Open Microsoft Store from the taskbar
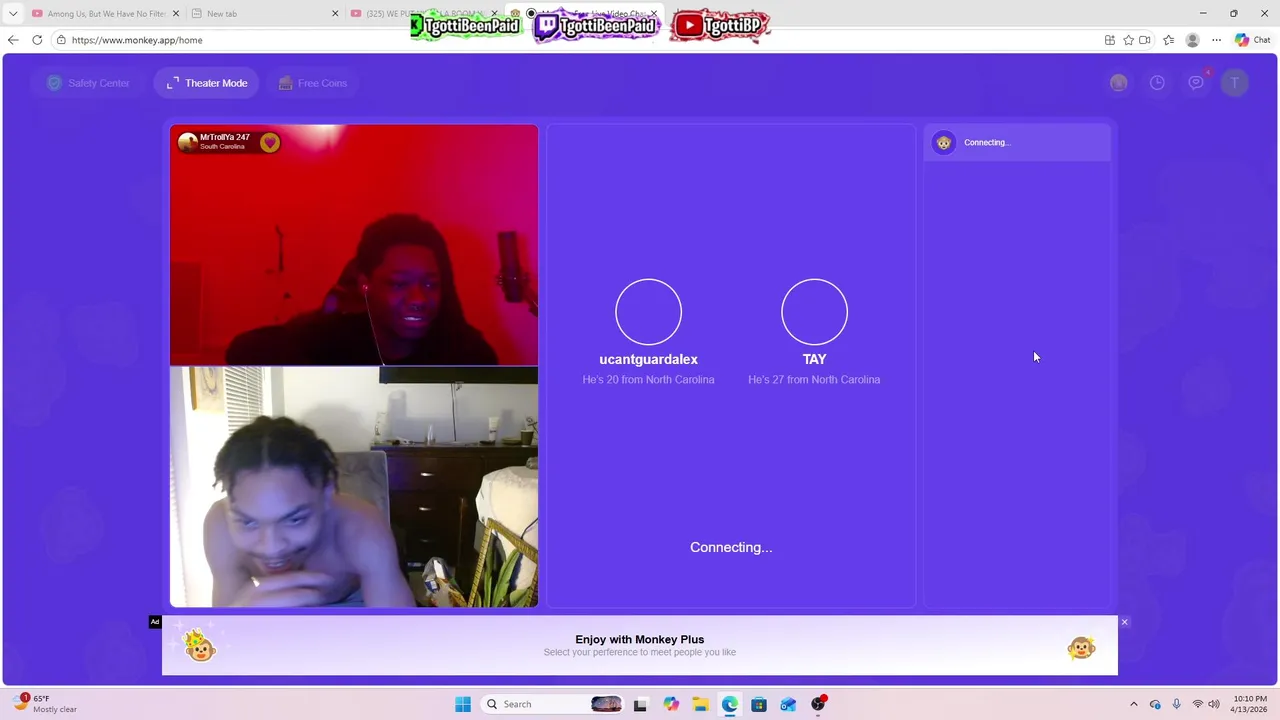Image resolution: width=1280 pixels, height=720 pixels. point(759,704)
